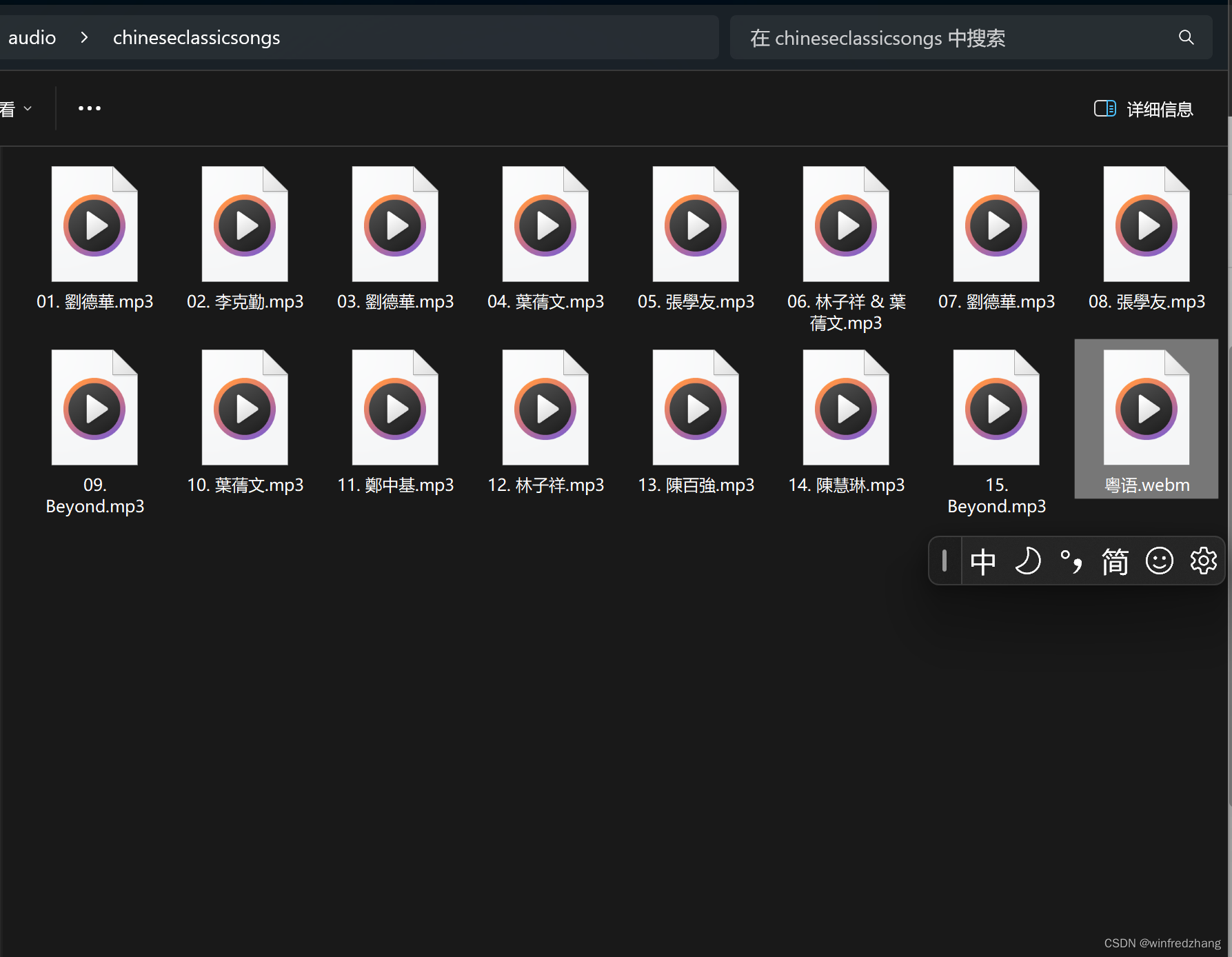Select the file 02. 李克勤.mp3
1232x957 pixels.
click(x=245, y=239)
